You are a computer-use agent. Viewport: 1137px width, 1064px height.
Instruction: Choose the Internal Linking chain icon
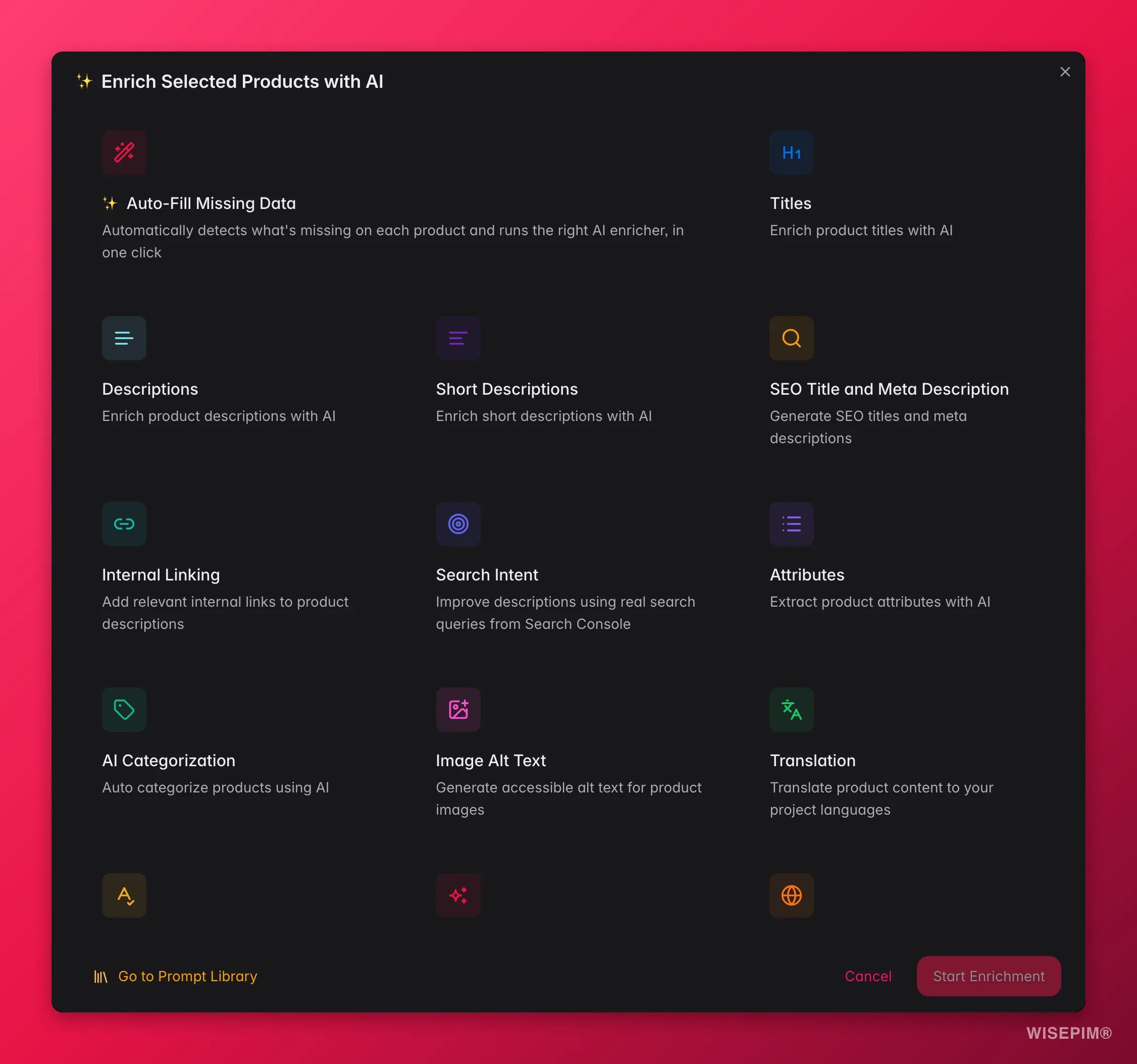[124, 524]
